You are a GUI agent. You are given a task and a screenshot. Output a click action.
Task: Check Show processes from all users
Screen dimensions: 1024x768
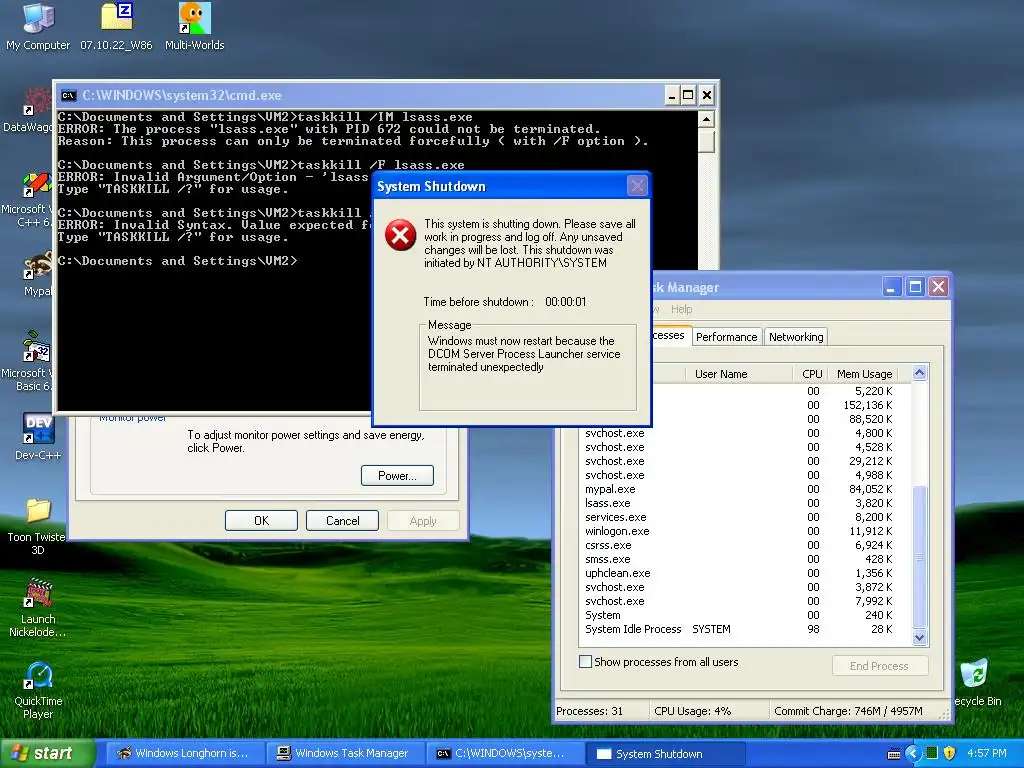click(586, 662)
